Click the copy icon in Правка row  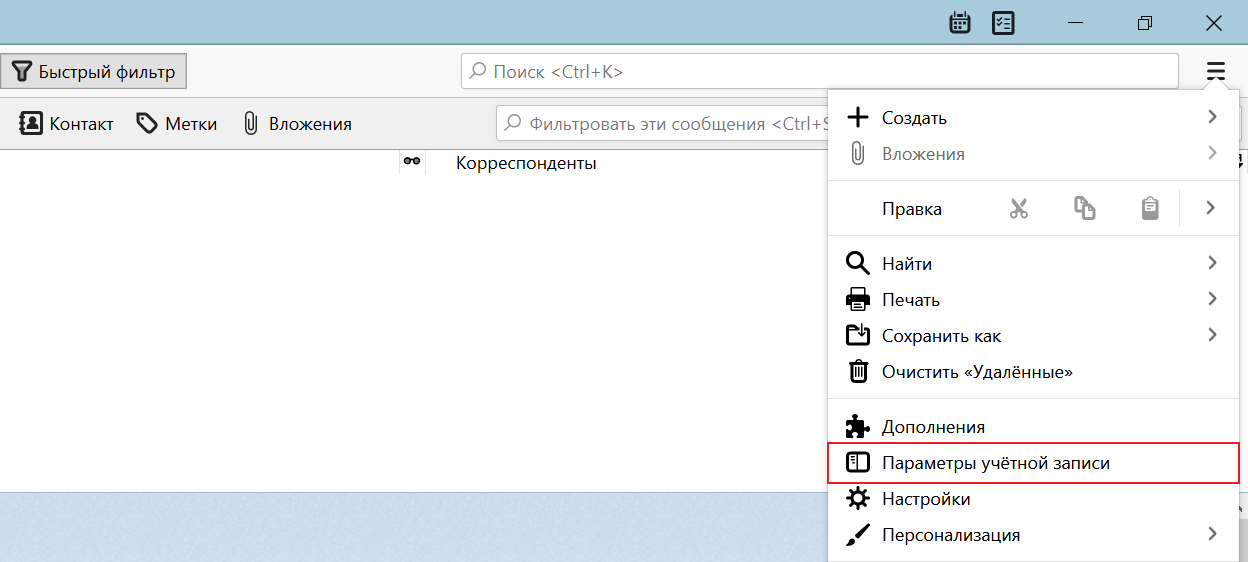[x=1084, y=209]
